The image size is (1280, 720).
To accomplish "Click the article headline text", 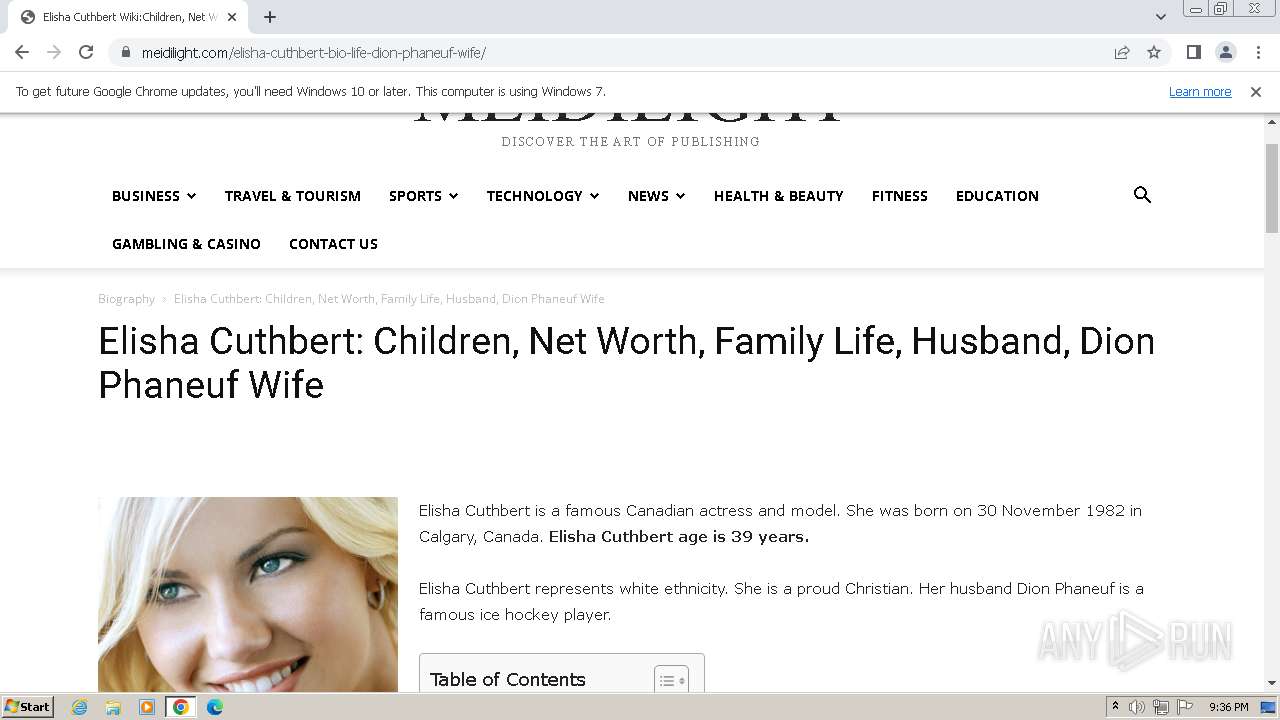I will pos(626,362).
